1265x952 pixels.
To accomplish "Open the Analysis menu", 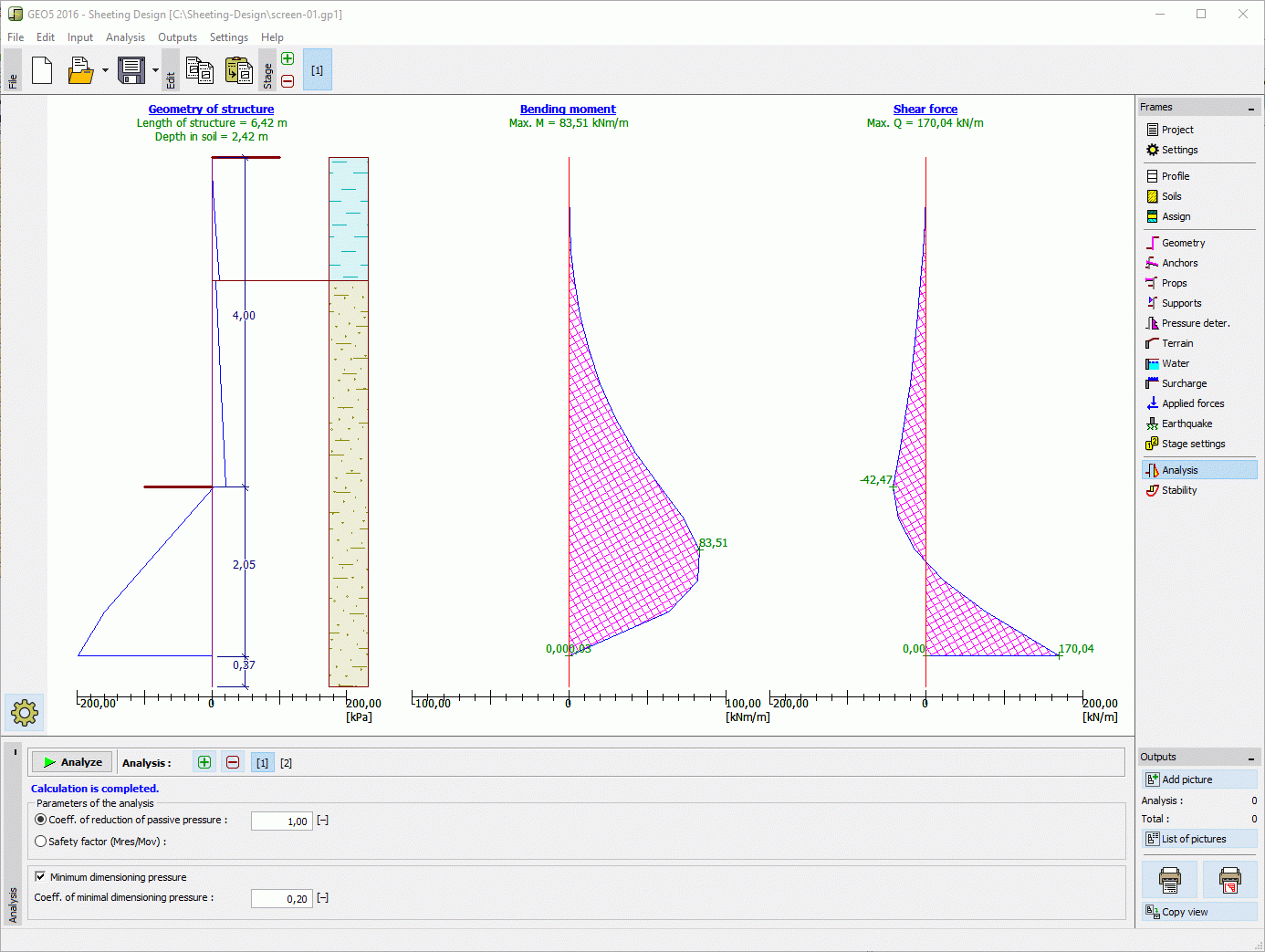I will (x=125, y=37).
